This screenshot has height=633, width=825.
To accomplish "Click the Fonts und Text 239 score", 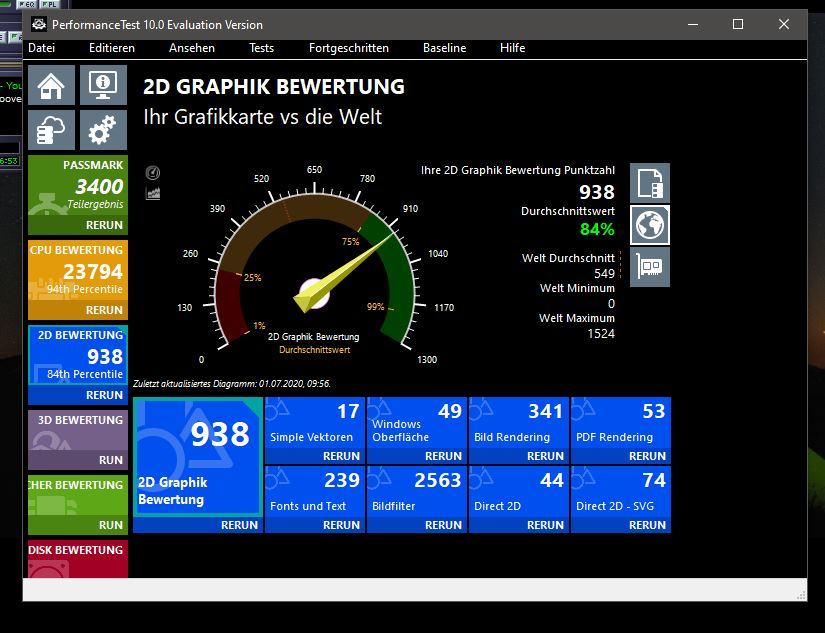I will (x=342, y=480).
